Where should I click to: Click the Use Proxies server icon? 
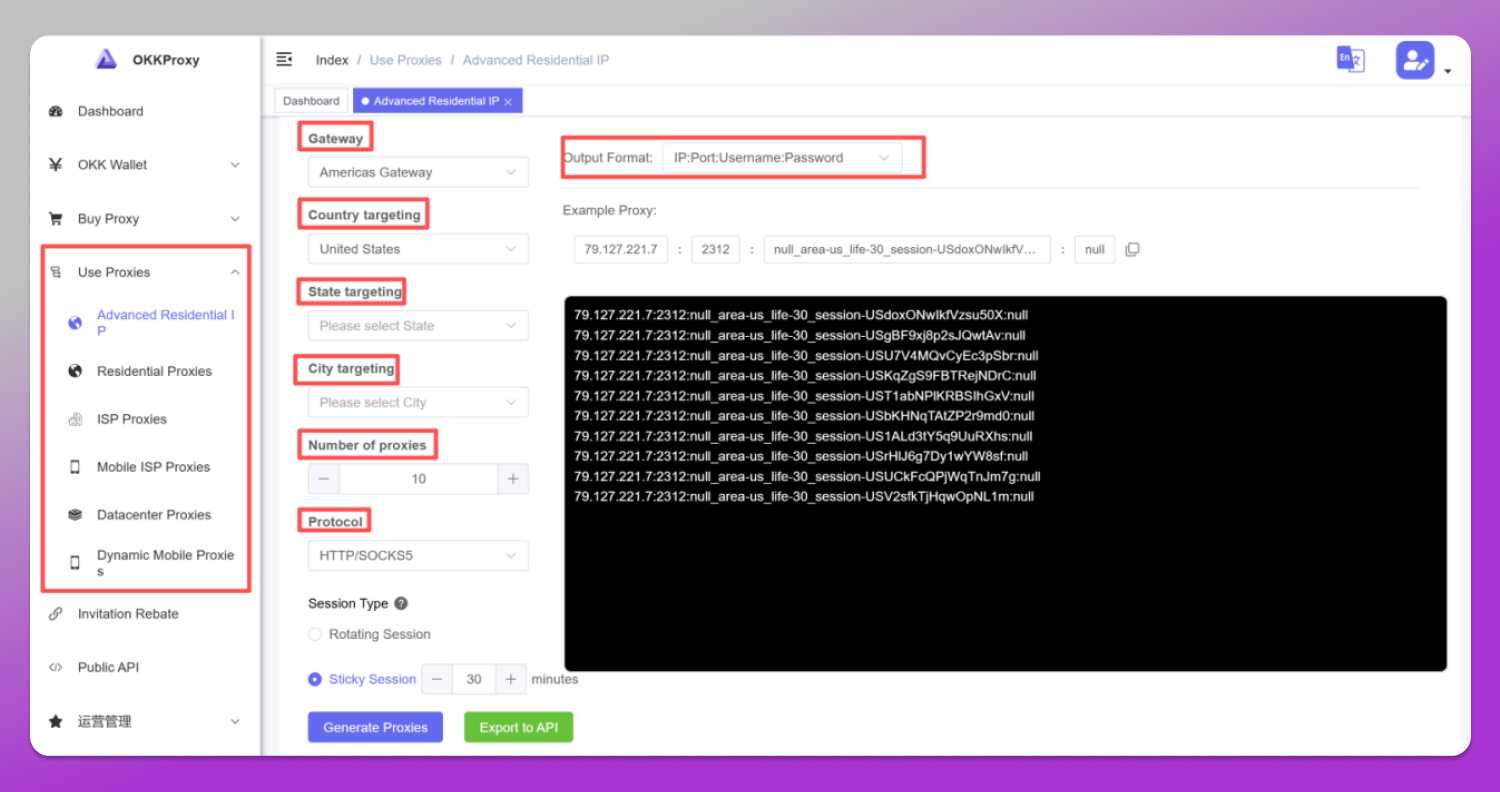(x=56, y=272)
